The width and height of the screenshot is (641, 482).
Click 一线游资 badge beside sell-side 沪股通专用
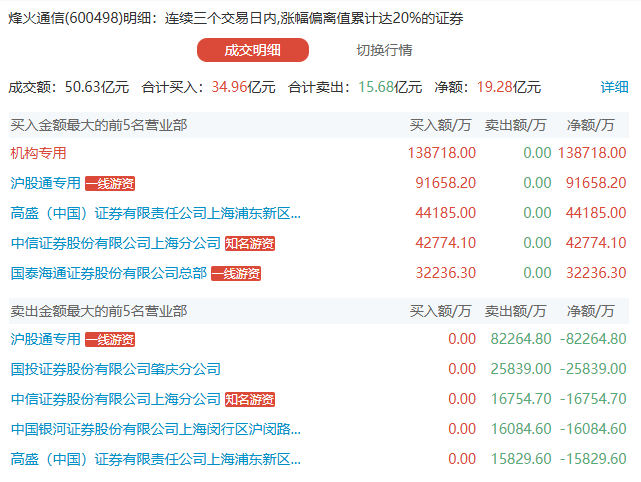(110, 339)
